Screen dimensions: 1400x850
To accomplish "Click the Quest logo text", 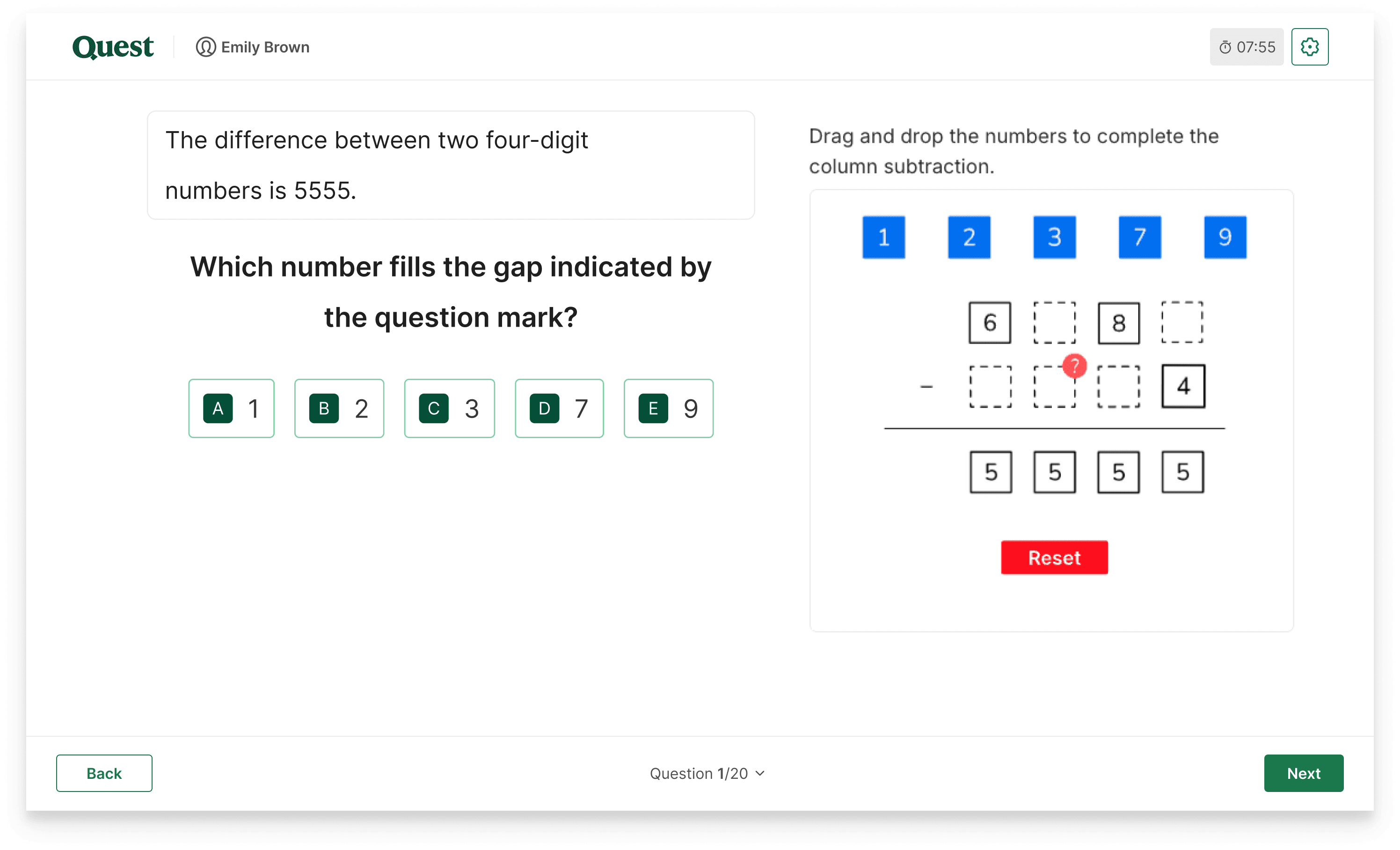I will coord(112,46).
